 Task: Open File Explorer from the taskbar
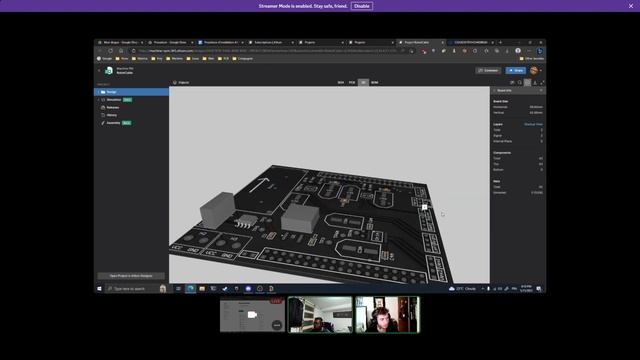coord(202,289)
